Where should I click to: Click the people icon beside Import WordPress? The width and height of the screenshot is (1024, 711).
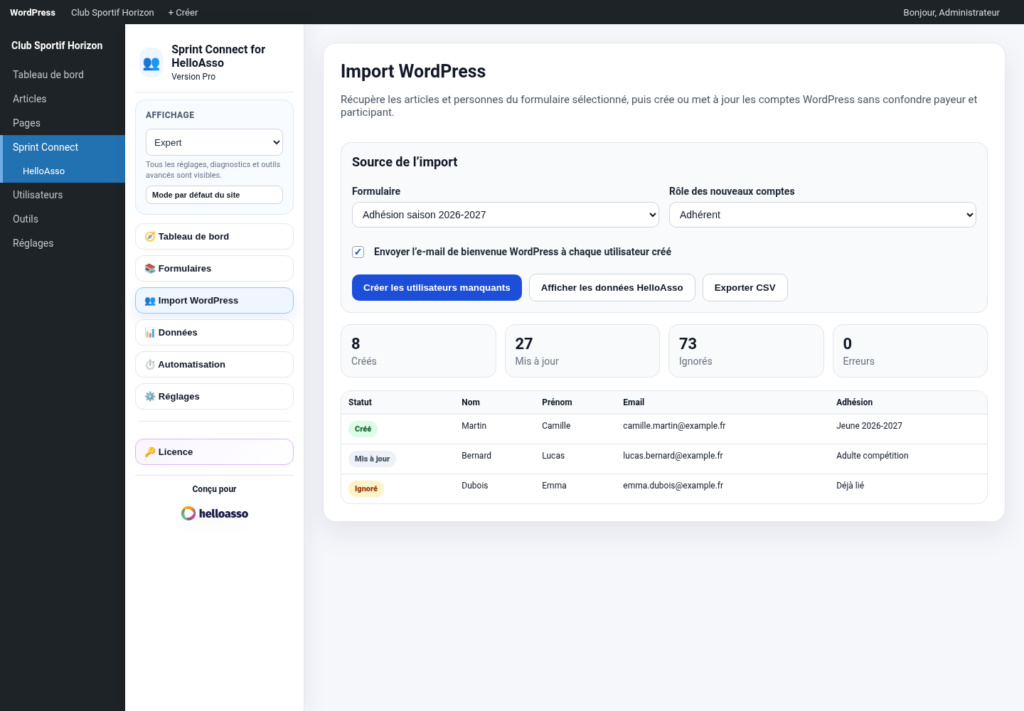[x=150, y=300]
